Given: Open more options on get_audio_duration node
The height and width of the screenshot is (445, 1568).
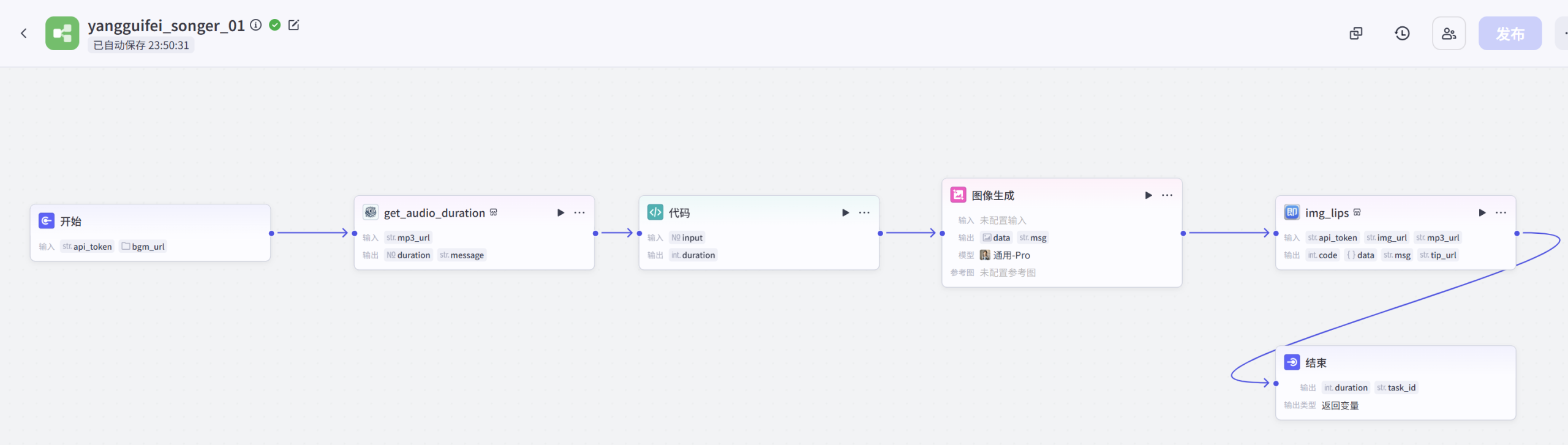Looking at the screenshot, I should click(x=579, y=212).
